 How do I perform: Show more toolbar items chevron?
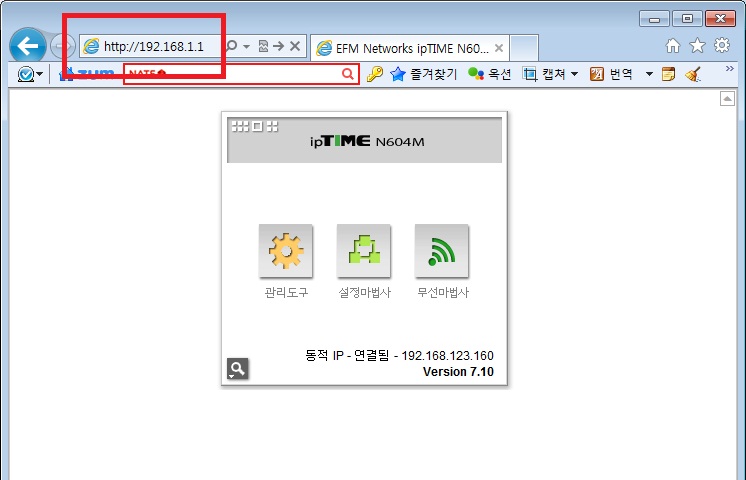[x=729, y=69]
